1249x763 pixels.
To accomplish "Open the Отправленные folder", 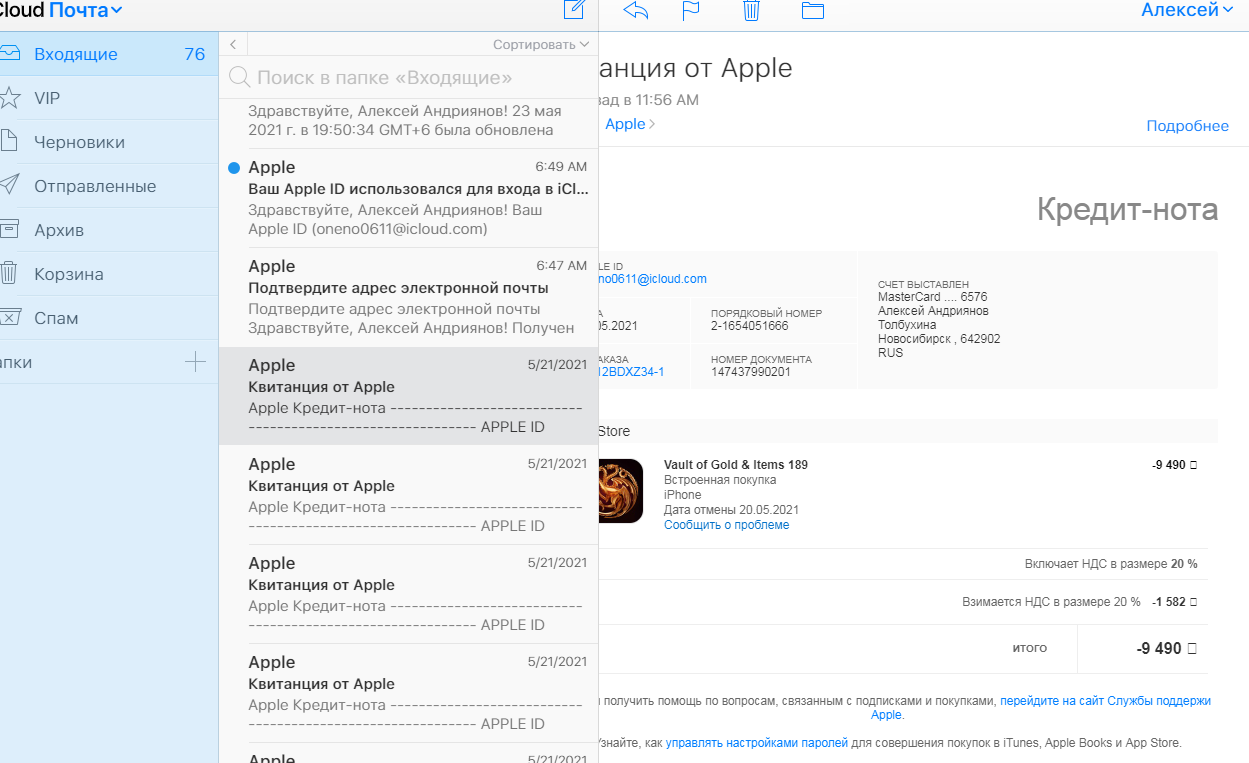I will click(109, 186).
